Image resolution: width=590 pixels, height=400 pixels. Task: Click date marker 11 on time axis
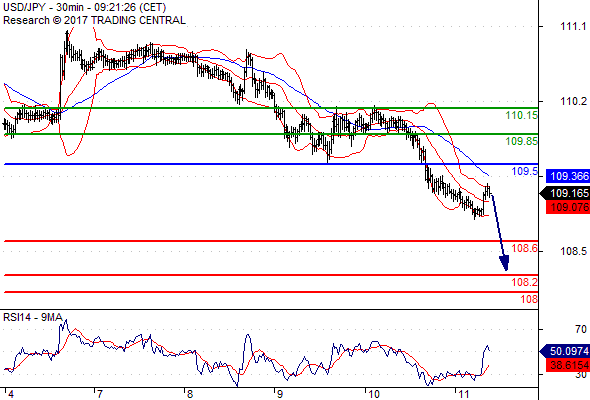[x=464, y=394]
